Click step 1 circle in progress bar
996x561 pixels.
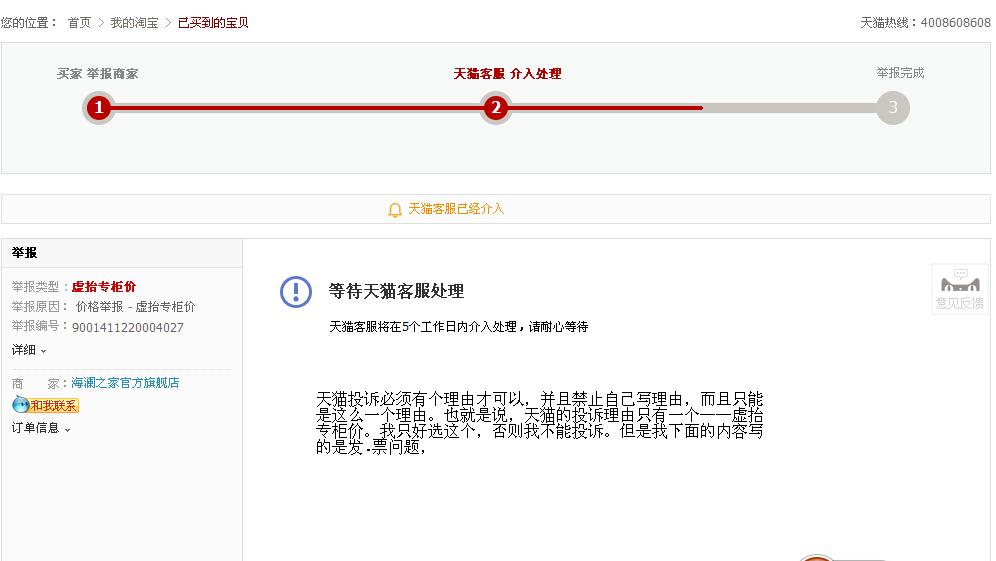click(x=98, y=107)
